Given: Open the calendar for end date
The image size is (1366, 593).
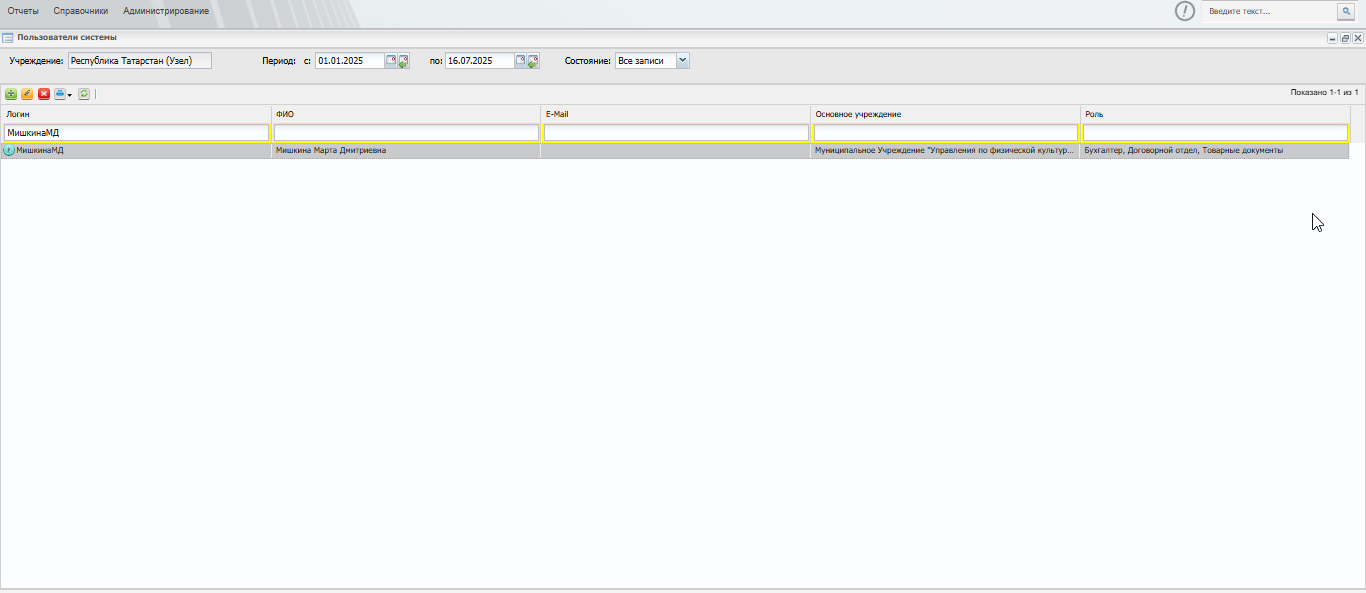Looking at the screenshot, I should (x=521, y=60).
